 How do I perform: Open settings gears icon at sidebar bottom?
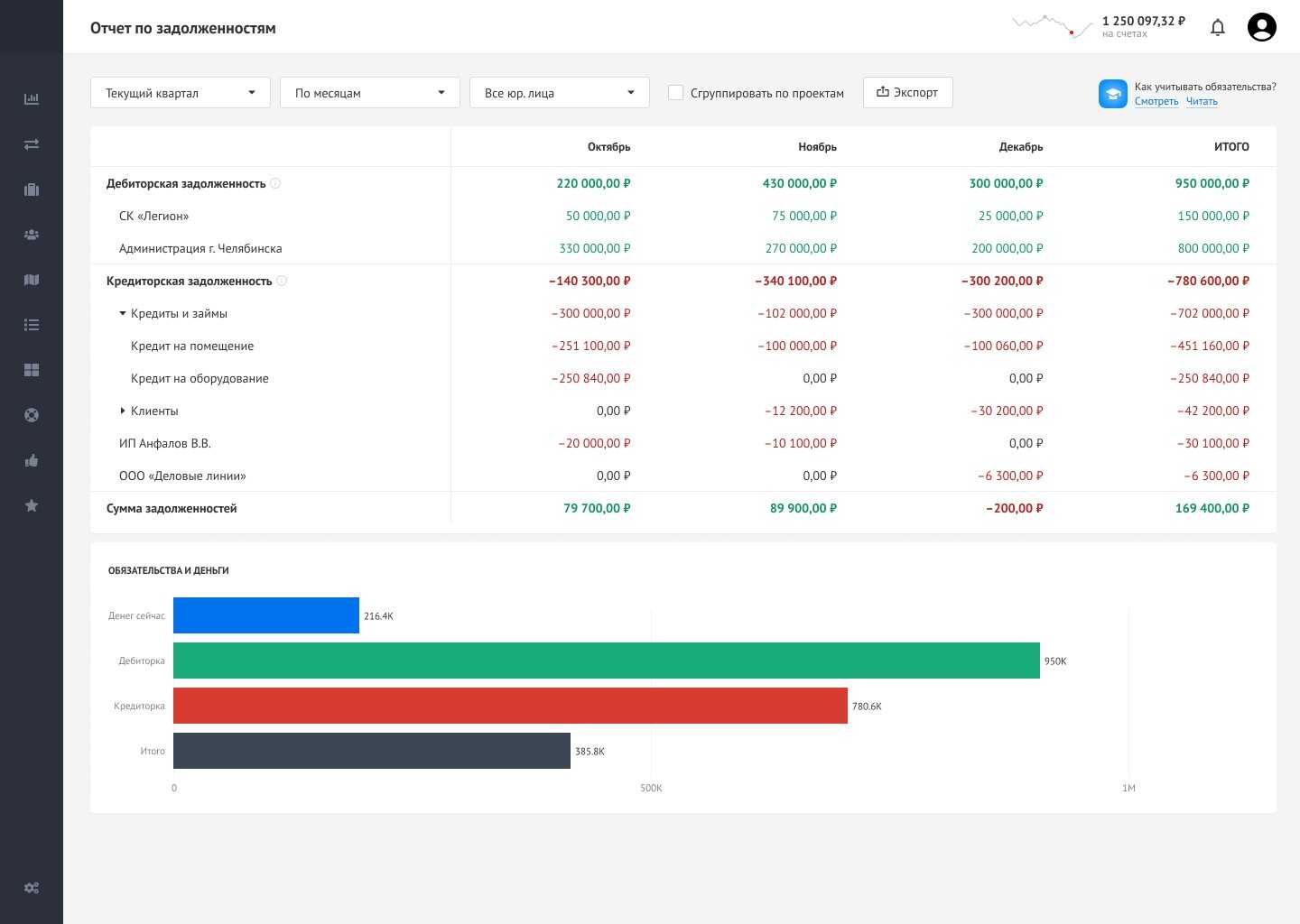[x=32, y=888]
